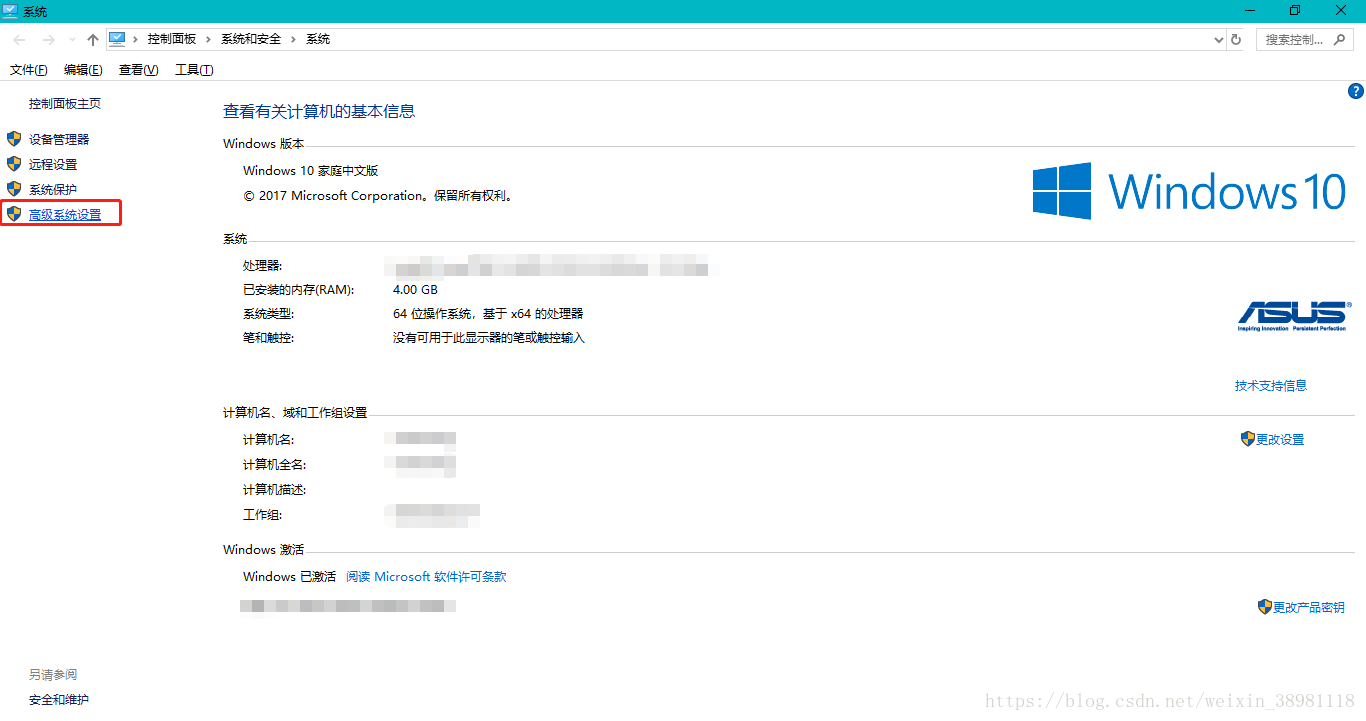The height and width of the screenshot is (721, 1366).
Task: Click shield icon beside 更改设置
Action: 1247,438
